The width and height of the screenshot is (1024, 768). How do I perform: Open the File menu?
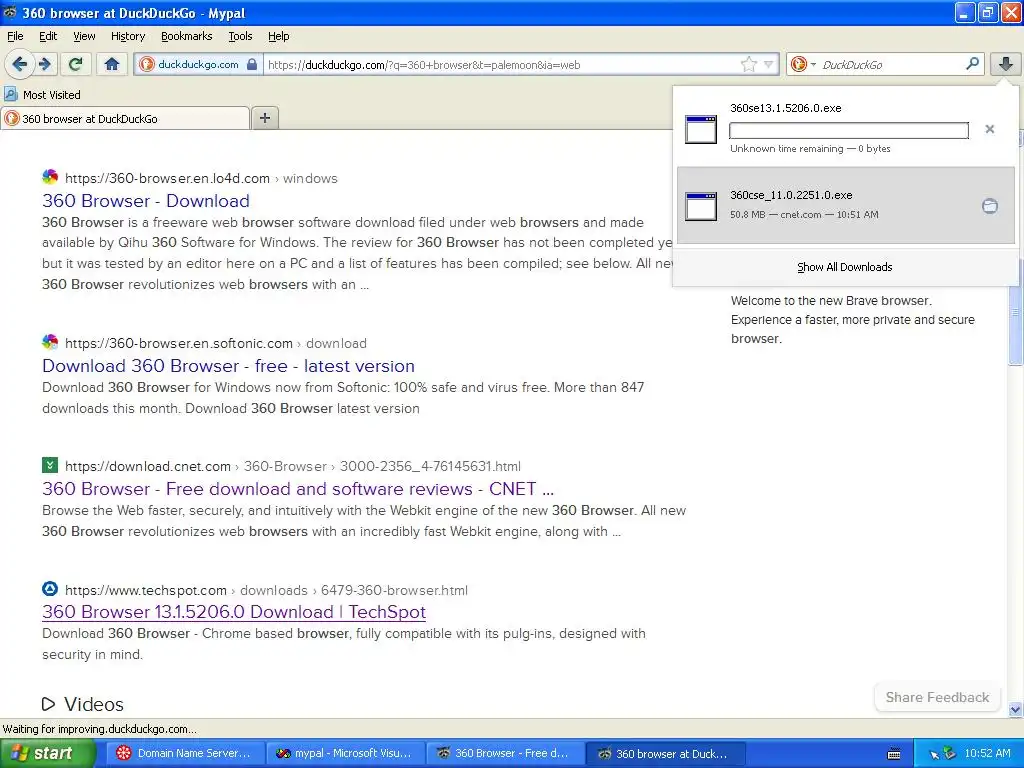click(15, 36)
